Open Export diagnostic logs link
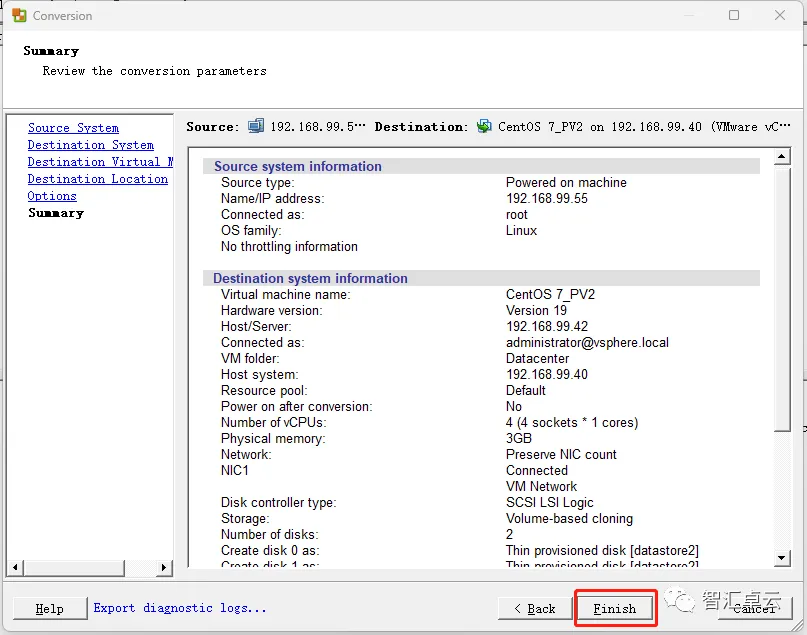Viewport: 807px width, 635px height. pyautogui.click(x=180, y=608)
